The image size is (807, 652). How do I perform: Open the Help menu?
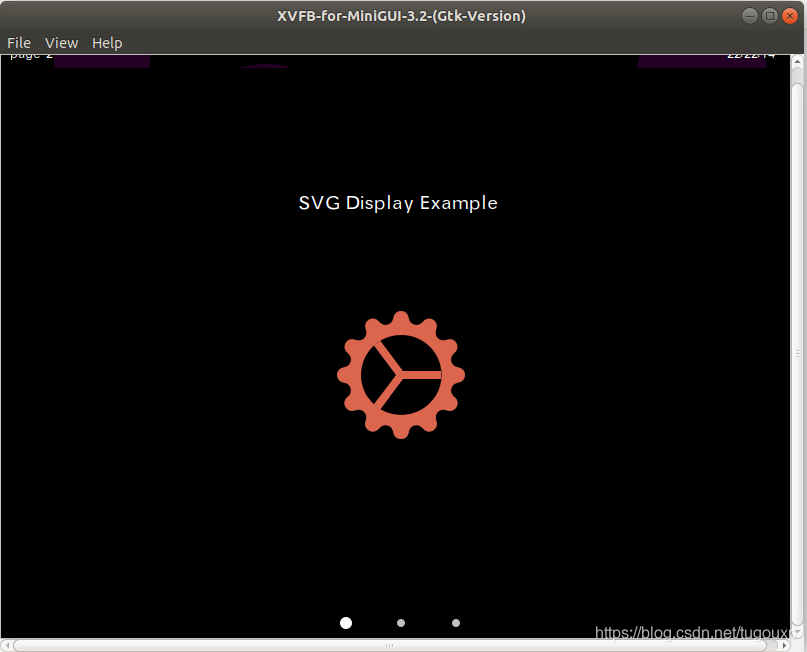pos(107,43)
